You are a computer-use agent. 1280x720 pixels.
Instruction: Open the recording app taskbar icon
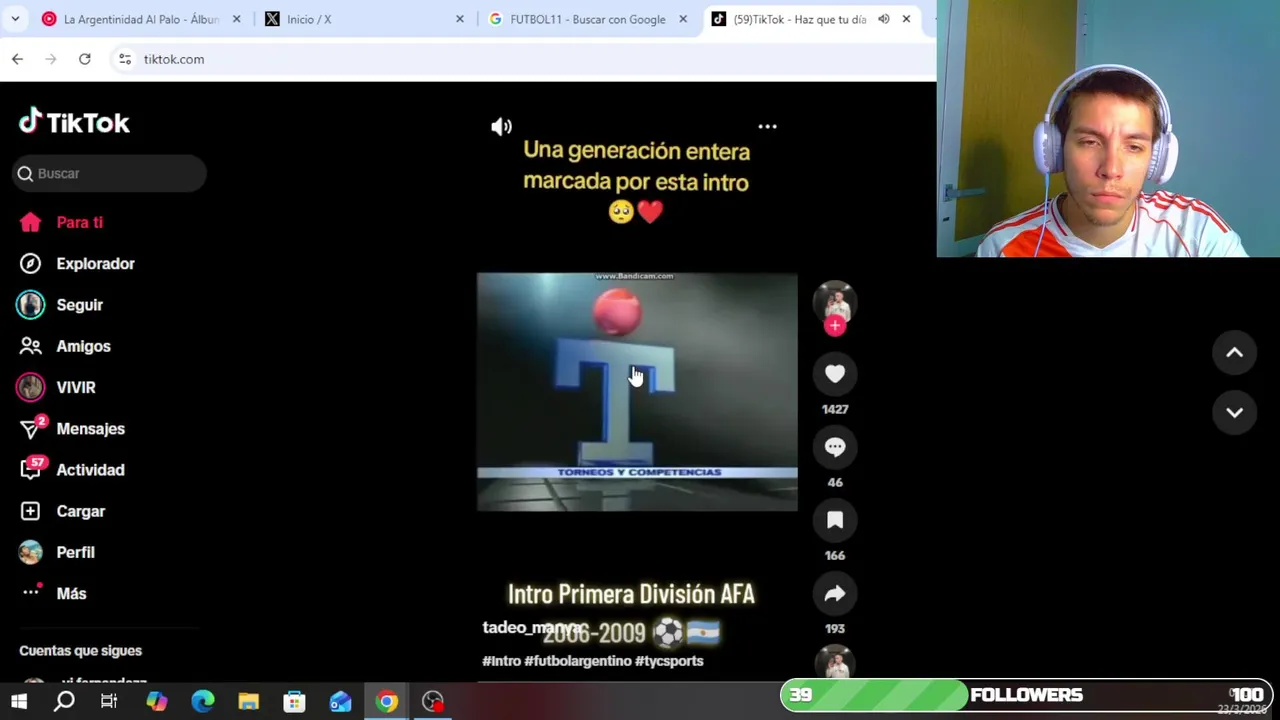point(432,701)
